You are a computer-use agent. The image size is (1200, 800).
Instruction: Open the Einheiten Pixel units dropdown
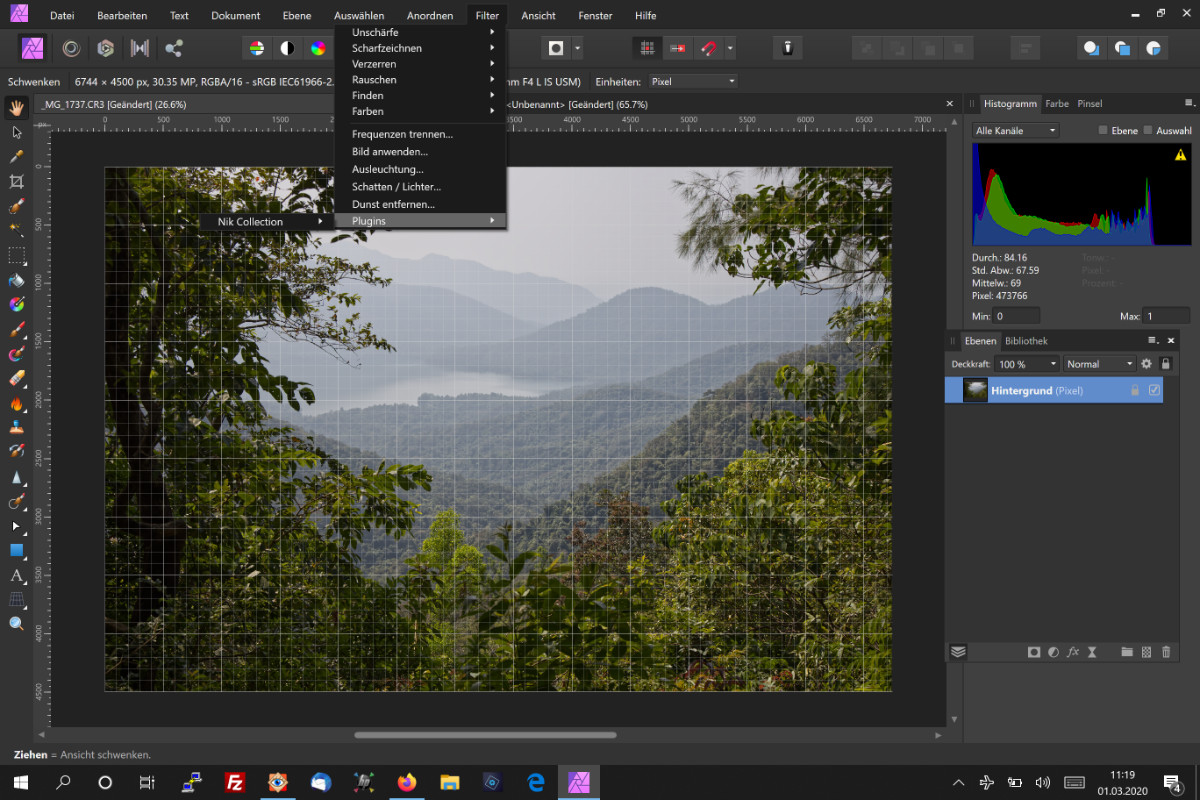[x=692, y=81]
